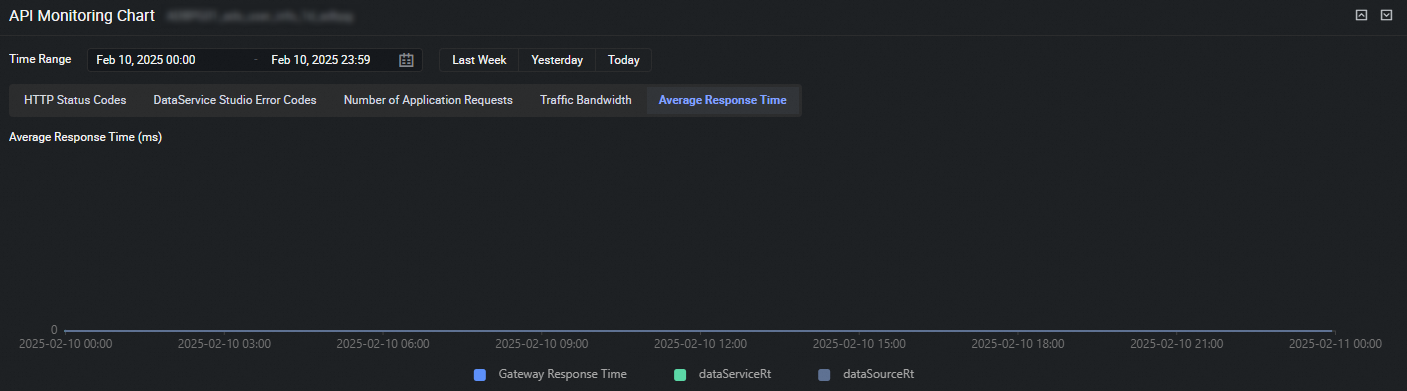Edit the end date Feb 10, 2025 23:59

click(321, 60)
